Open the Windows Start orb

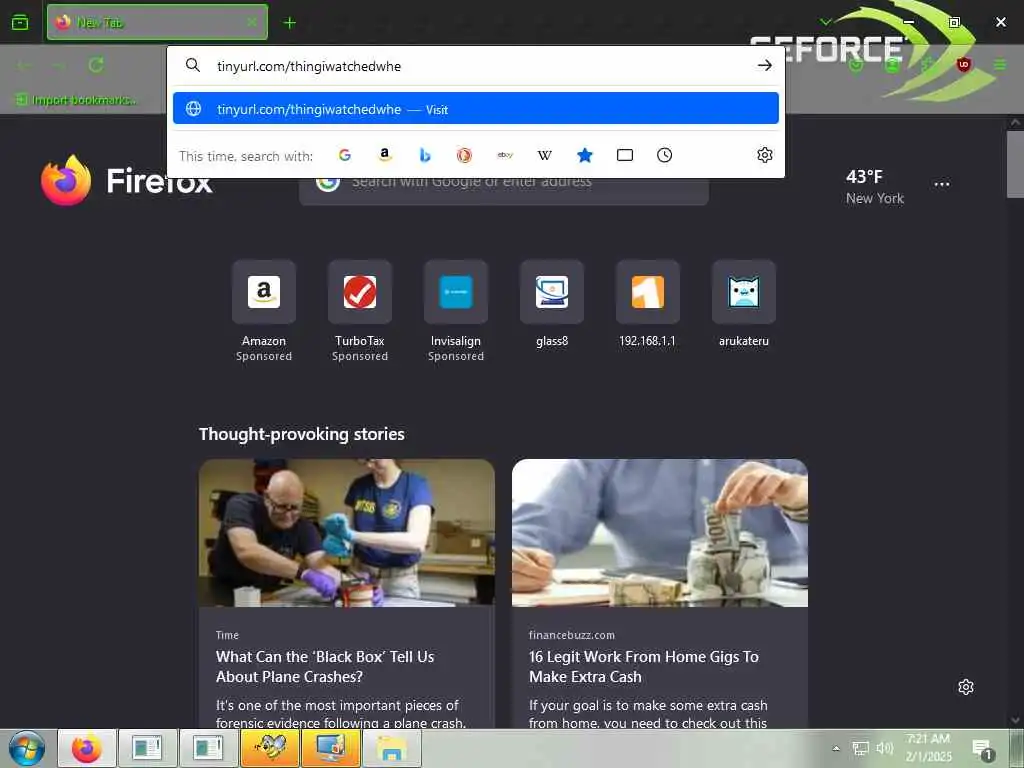pos(27,748)
